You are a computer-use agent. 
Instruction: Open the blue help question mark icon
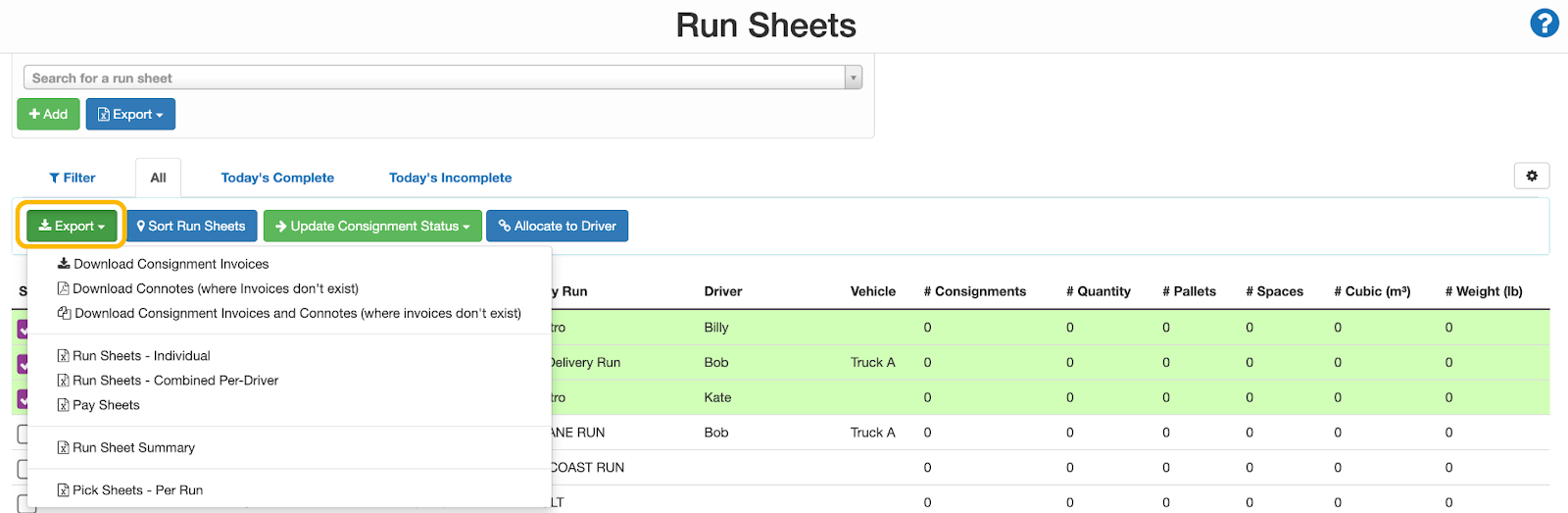1543,24
